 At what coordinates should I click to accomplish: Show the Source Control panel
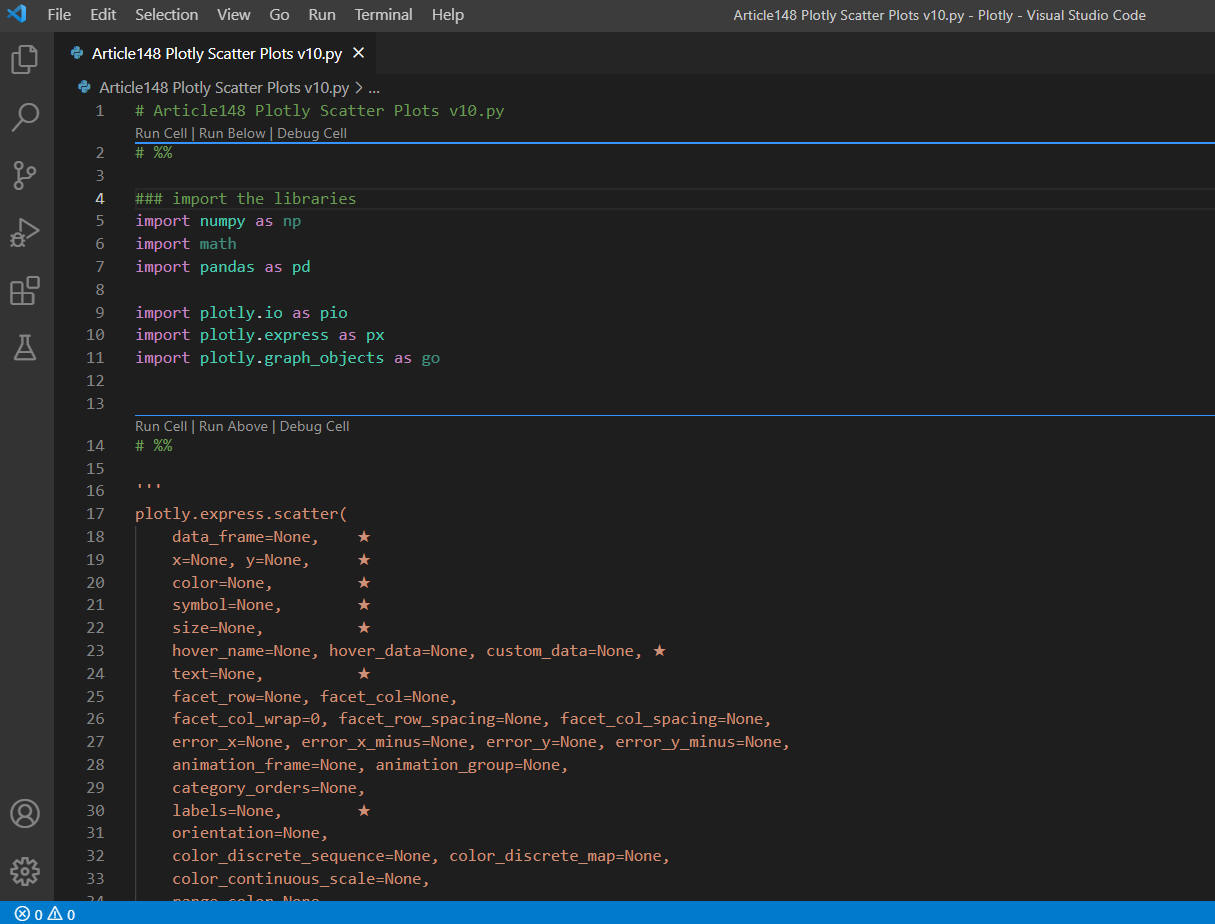(x=25, y=175)
